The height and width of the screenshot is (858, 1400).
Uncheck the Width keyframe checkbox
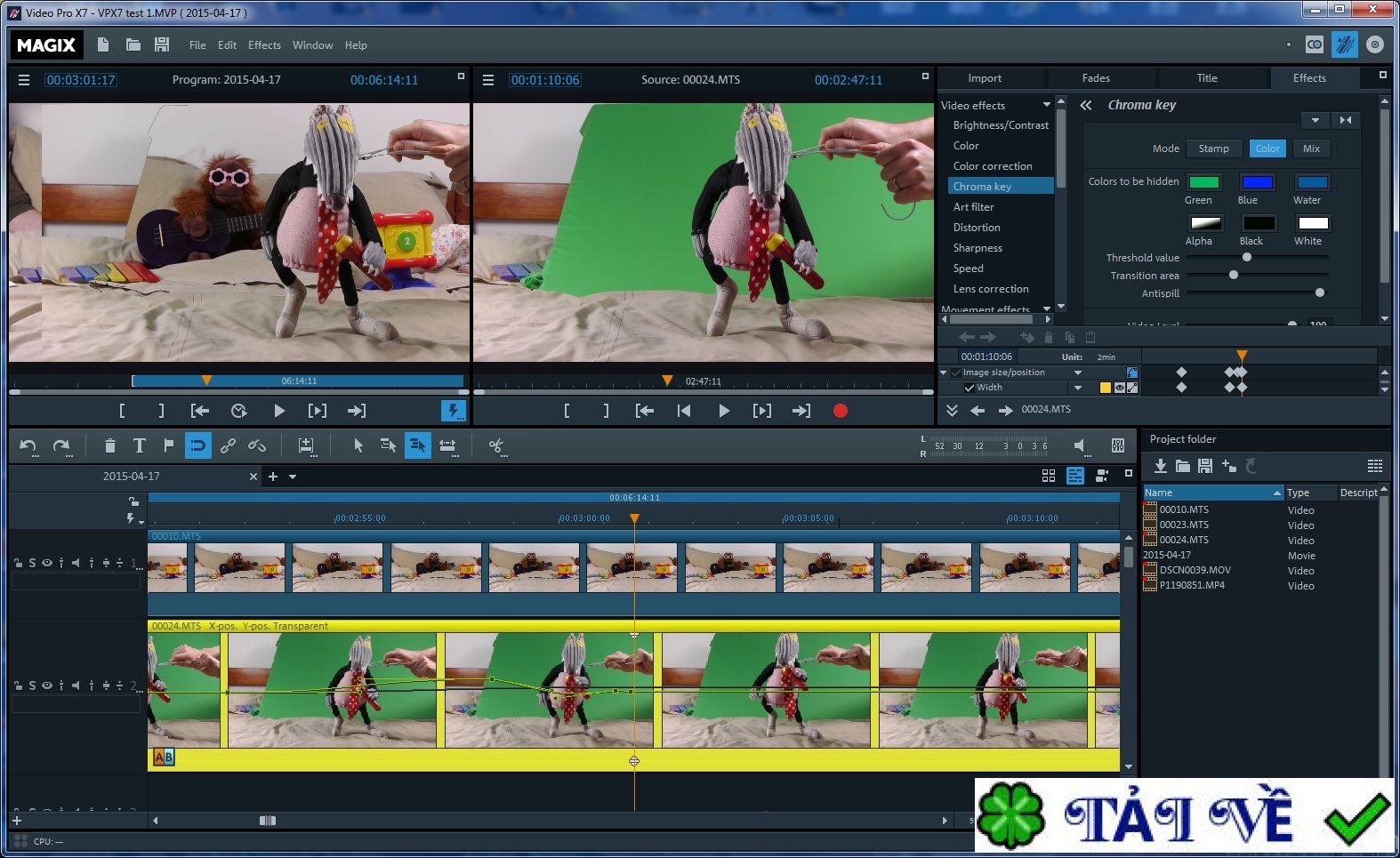(970, 388)
